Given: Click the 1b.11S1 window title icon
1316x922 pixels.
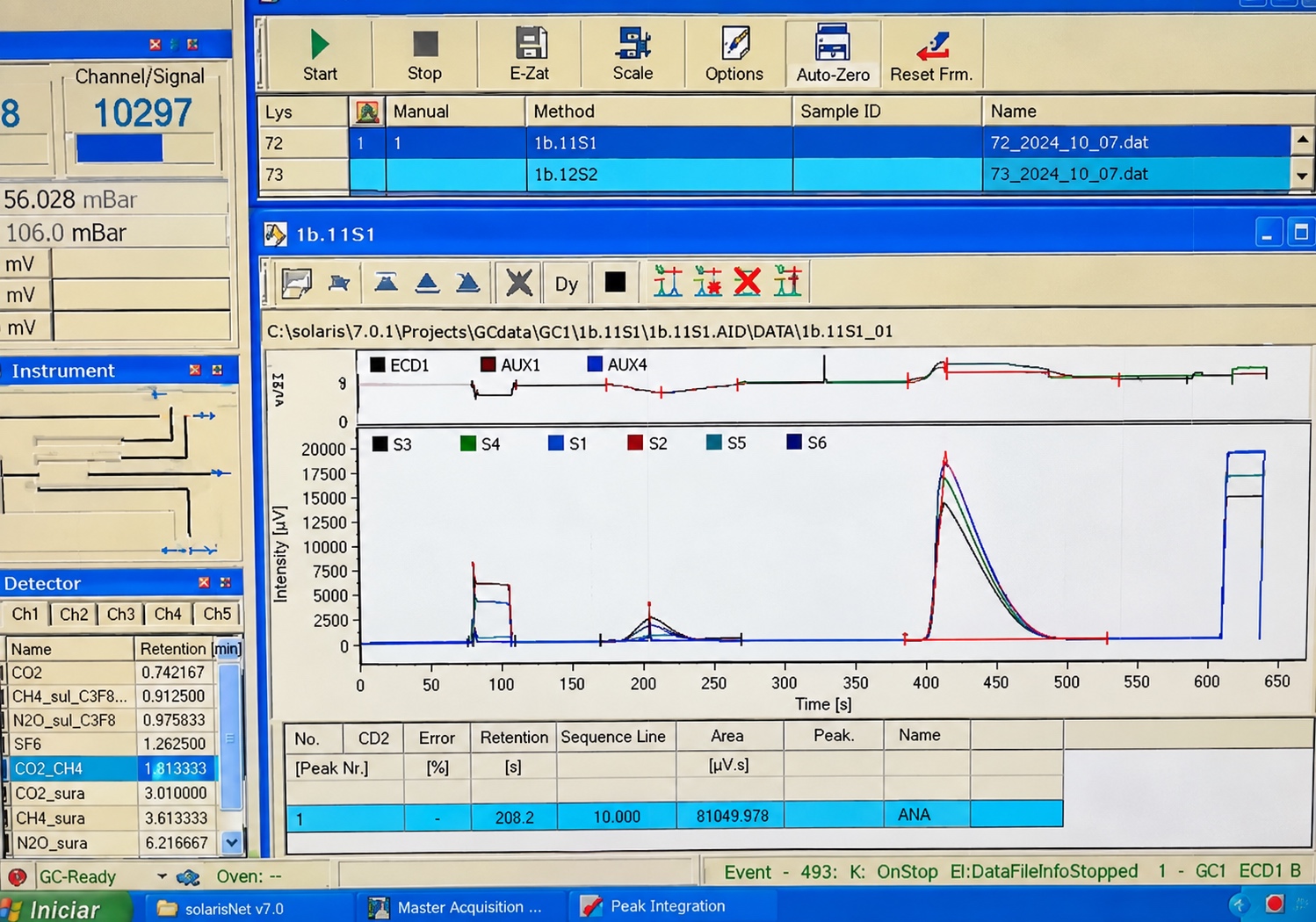Looking at the screenshot, I should pyautogui.click(x=275, y=234).
